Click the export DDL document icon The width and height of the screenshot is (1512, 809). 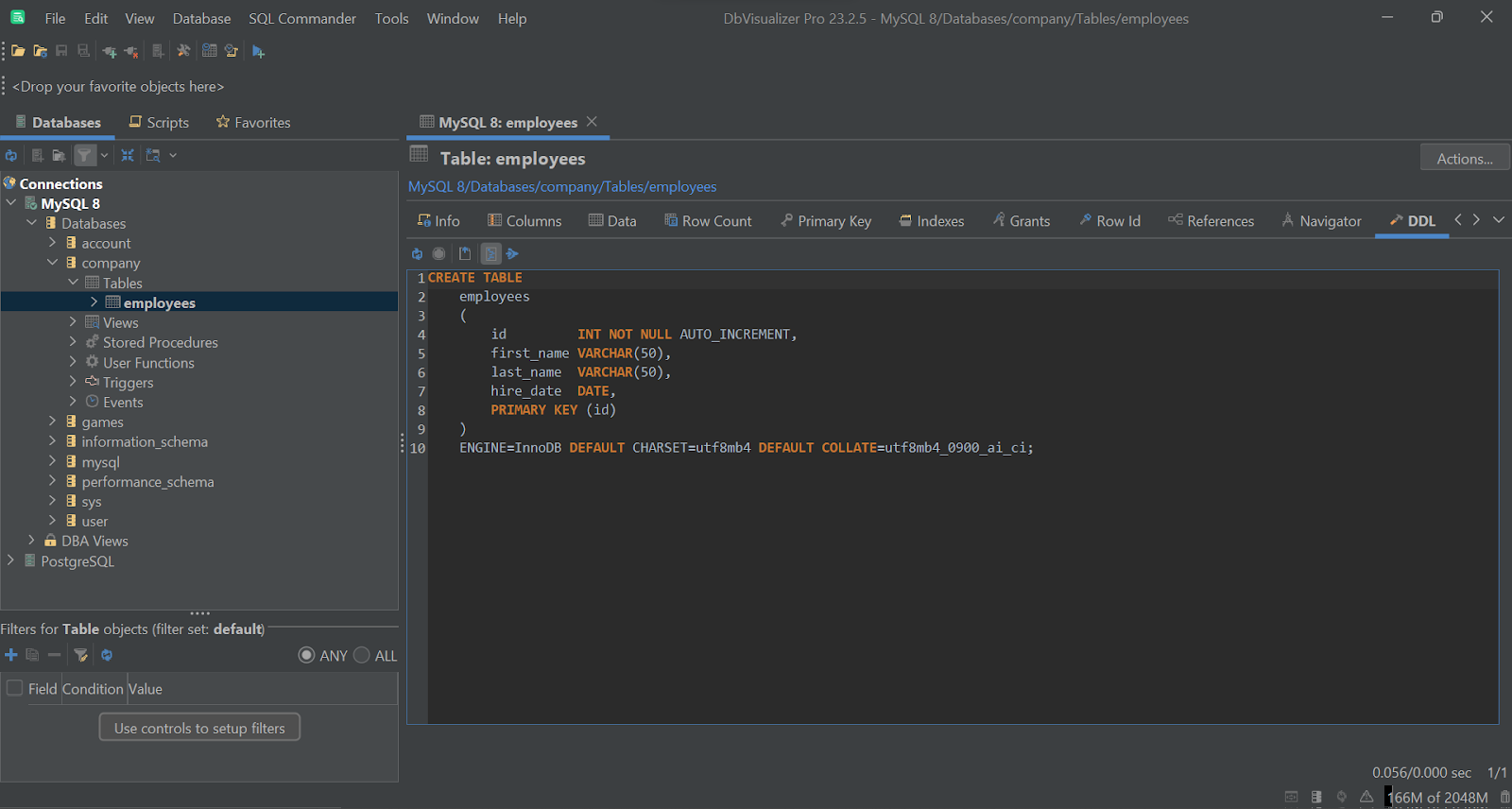click(x=465, y=253)
